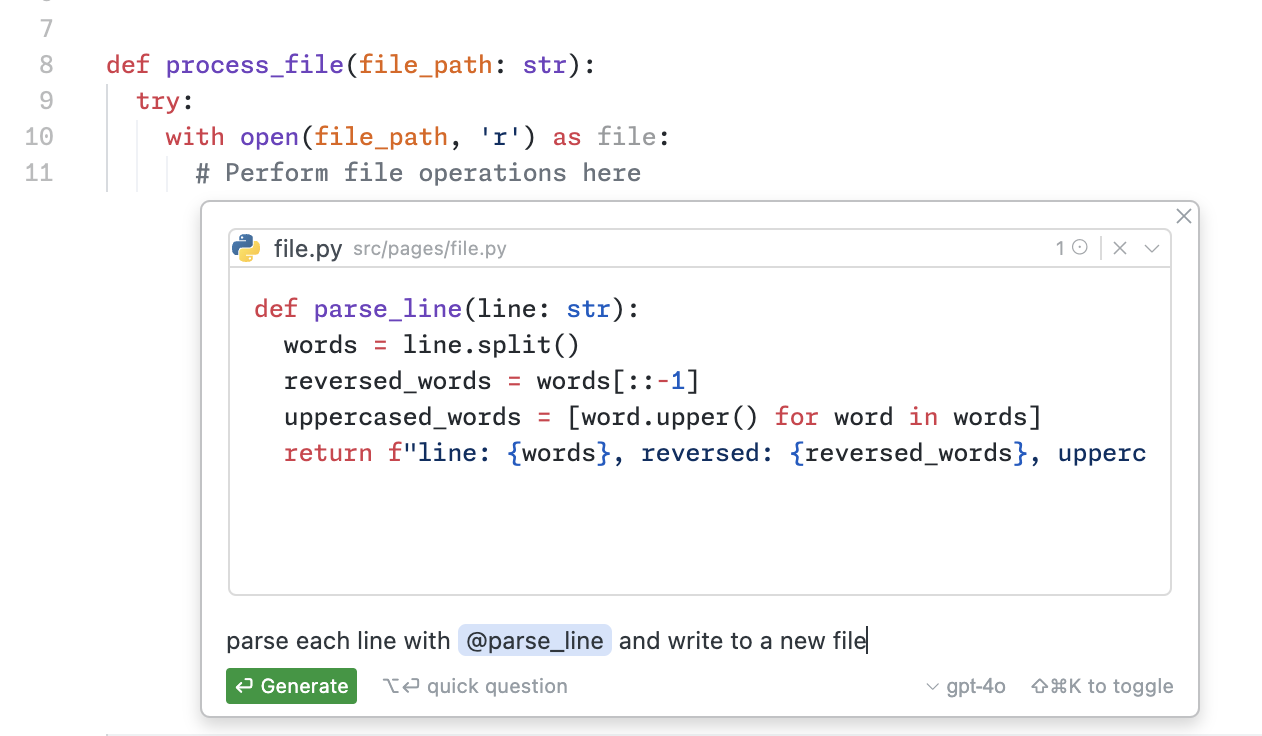Click the 1 reference count indicator
The image size is (1262, 736).
1071,248
